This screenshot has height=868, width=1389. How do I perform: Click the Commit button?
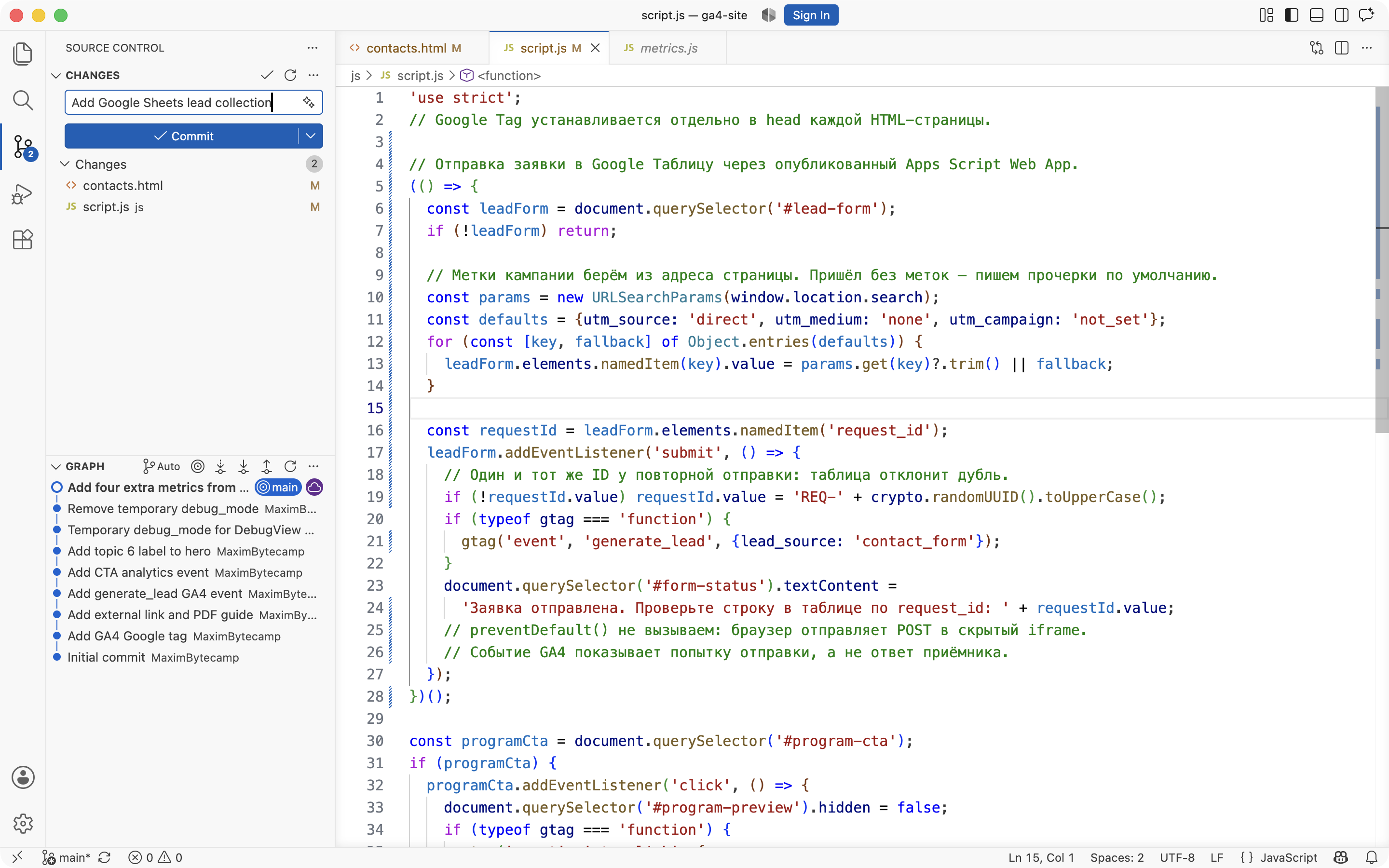click(x=182, y=136)
